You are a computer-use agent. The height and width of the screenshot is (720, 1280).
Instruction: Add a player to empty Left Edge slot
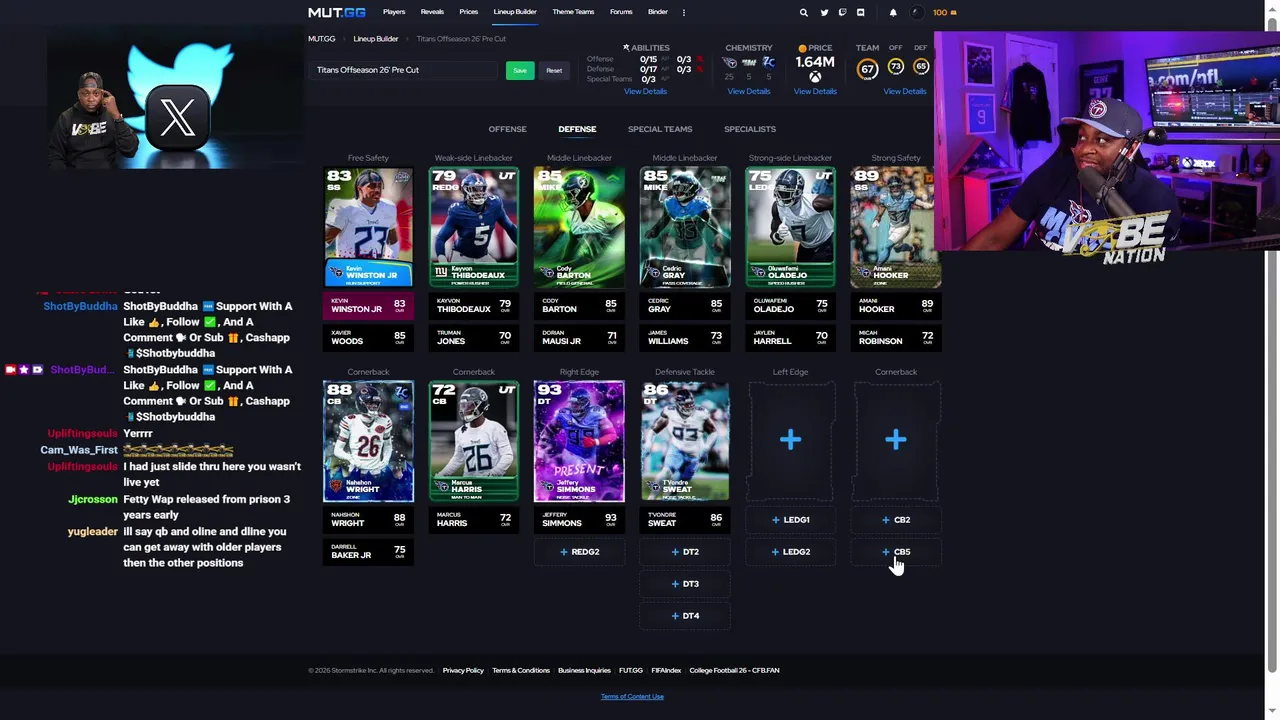pyautogui.click(x=790, y=440)
